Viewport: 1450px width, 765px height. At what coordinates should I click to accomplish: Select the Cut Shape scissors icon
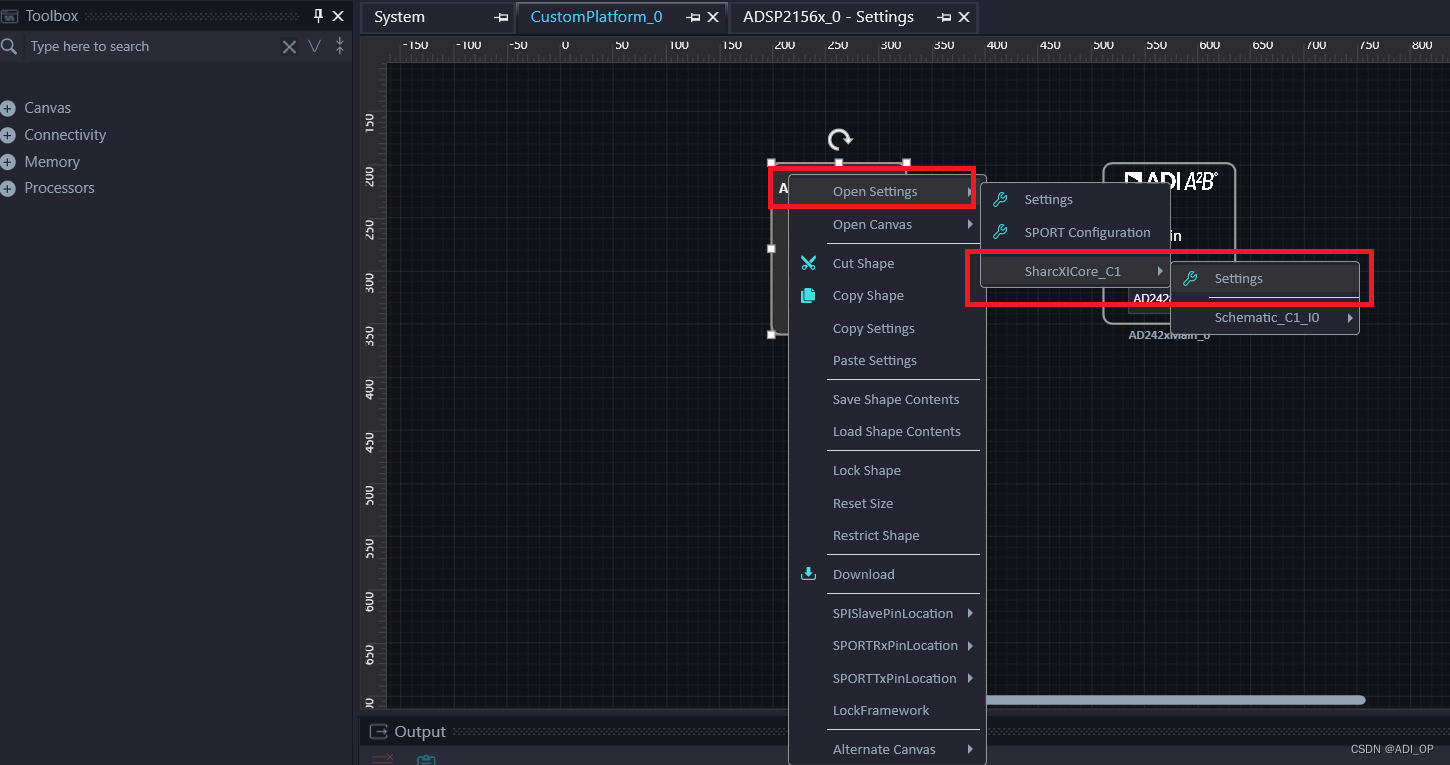pyautogui.click(x=808, y=262)
